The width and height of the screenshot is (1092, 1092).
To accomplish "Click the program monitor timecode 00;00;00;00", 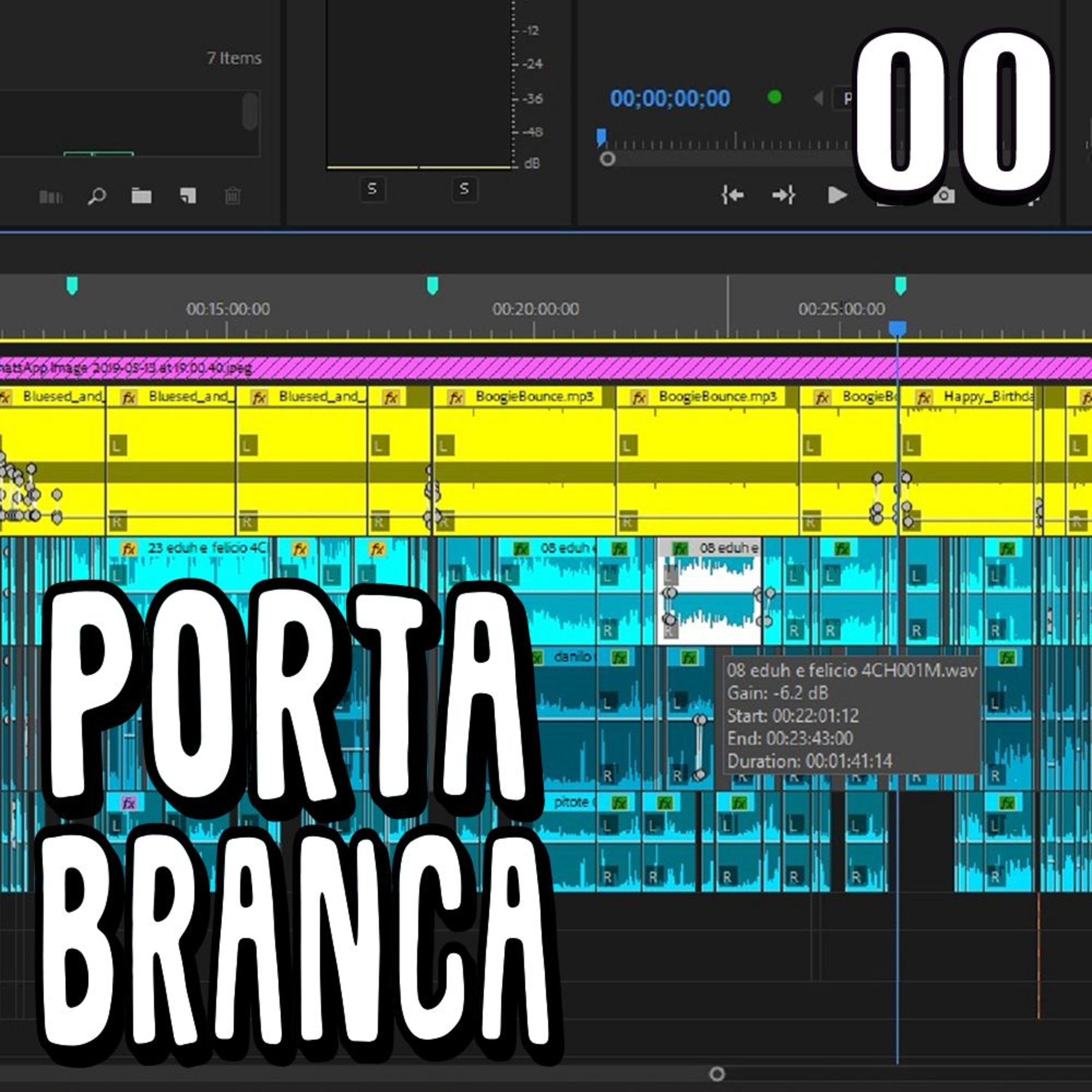I will pos(670,98).
